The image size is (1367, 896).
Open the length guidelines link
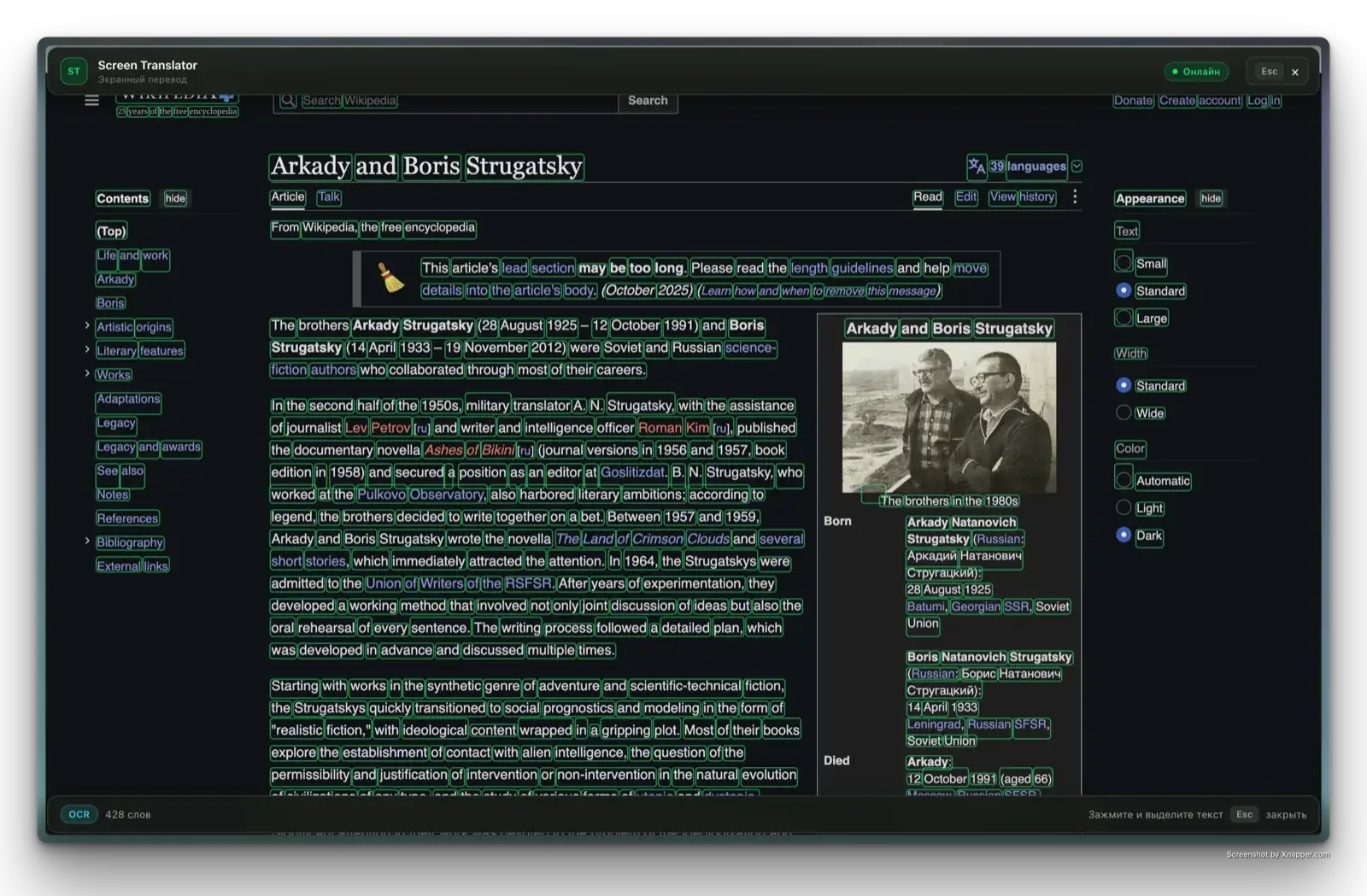click(842, 268)
